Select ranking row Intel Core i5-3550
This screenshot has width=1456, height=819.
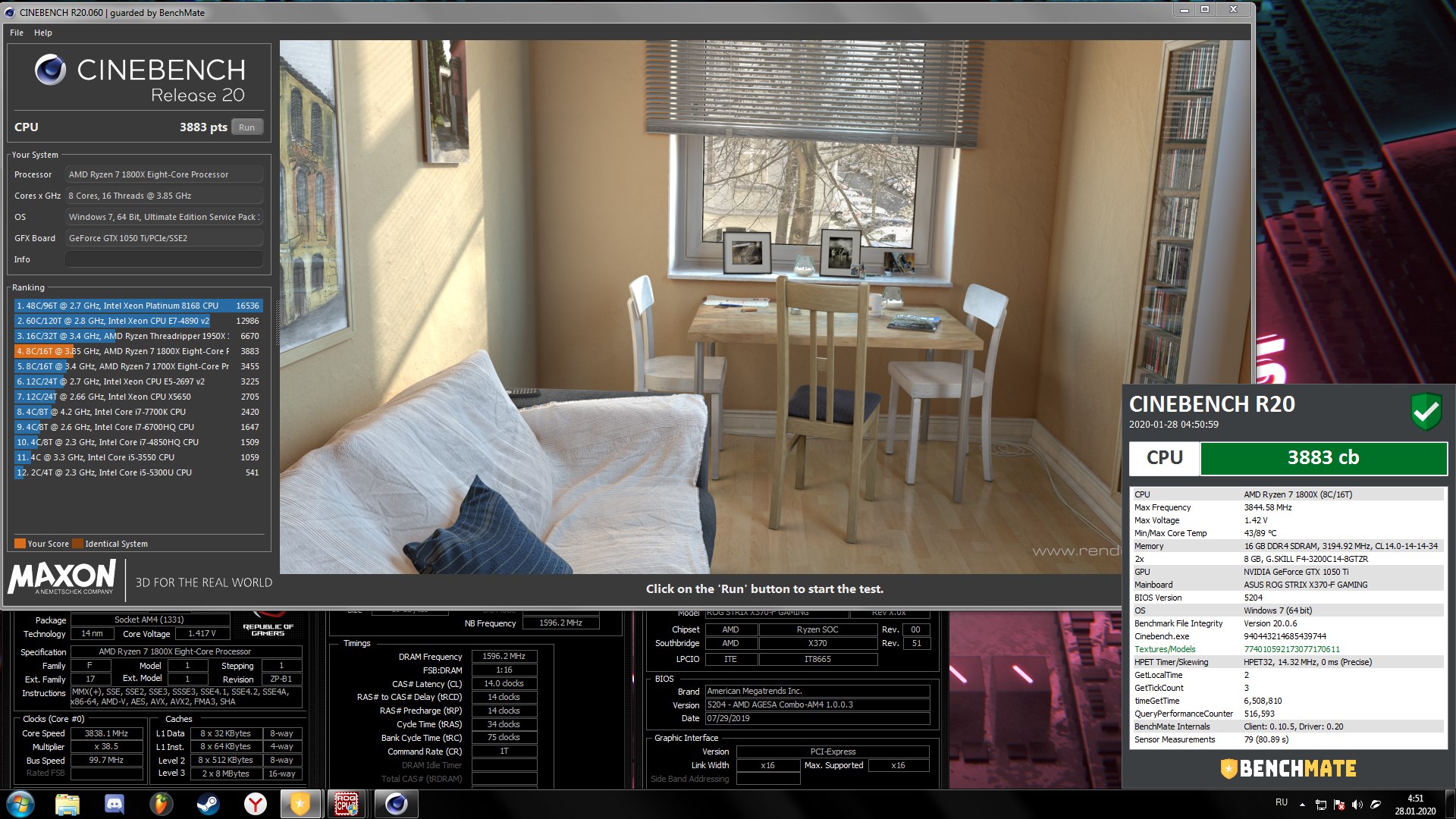[138, 457]
